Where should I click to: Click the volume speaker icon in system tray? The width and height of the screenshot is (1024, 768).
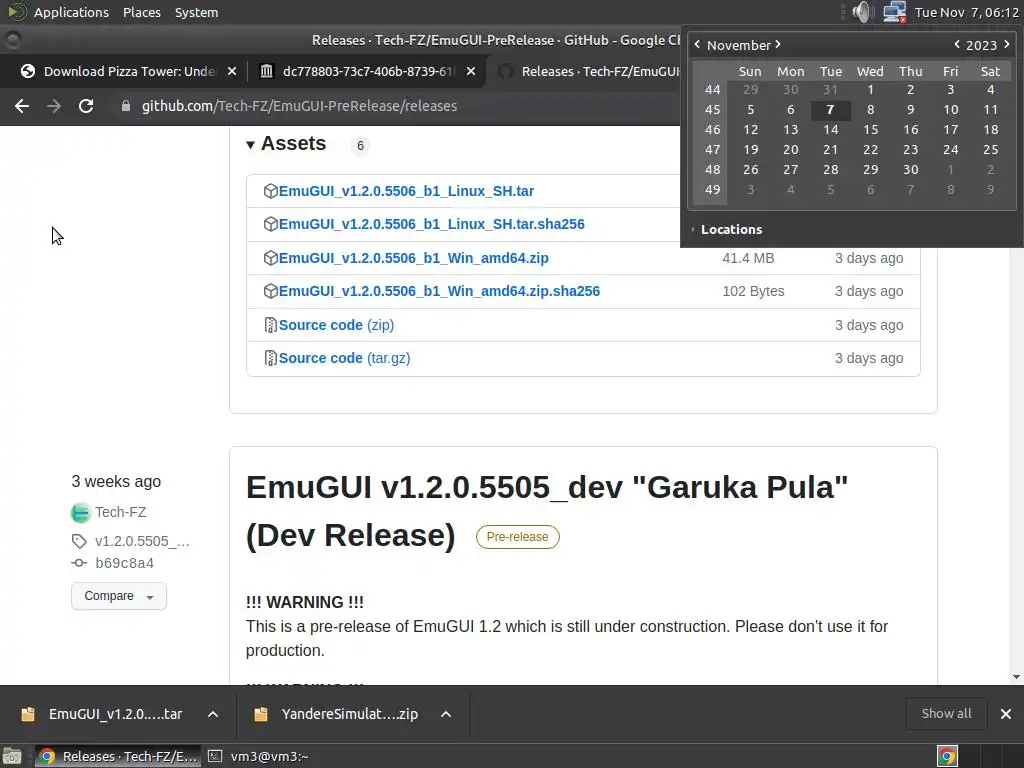tap(862, 12)
